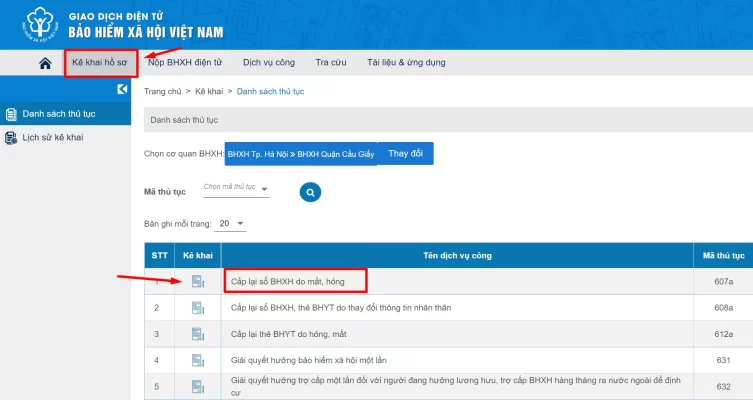Select the Dịch vụ công menu

point(268,62)
